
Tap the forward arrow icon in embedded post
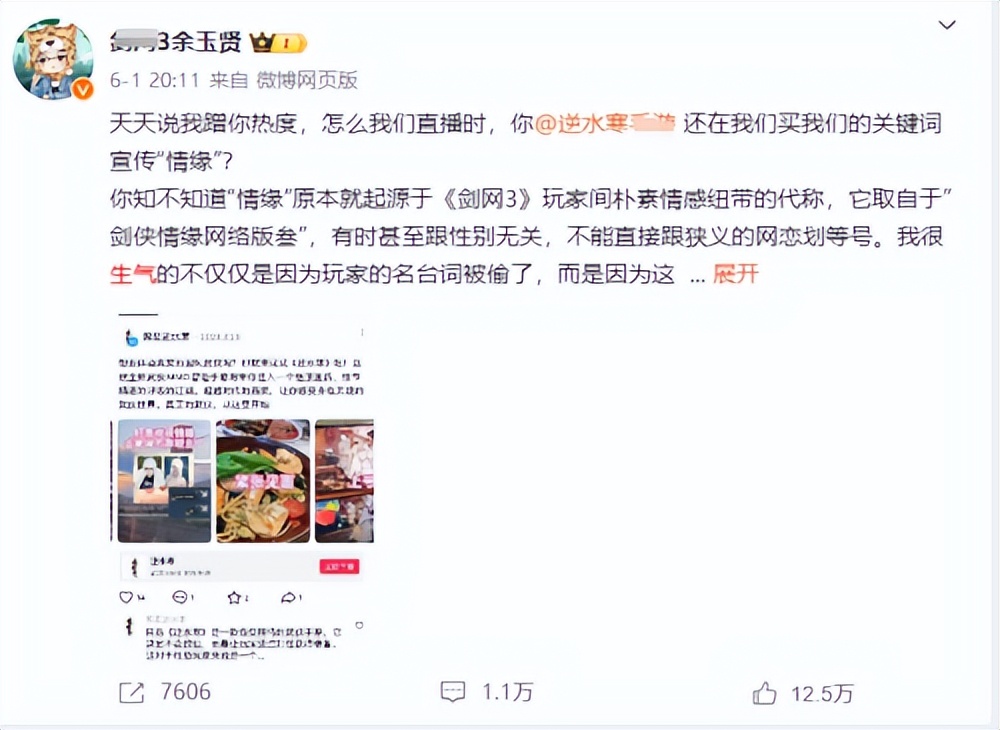[288, 597]
